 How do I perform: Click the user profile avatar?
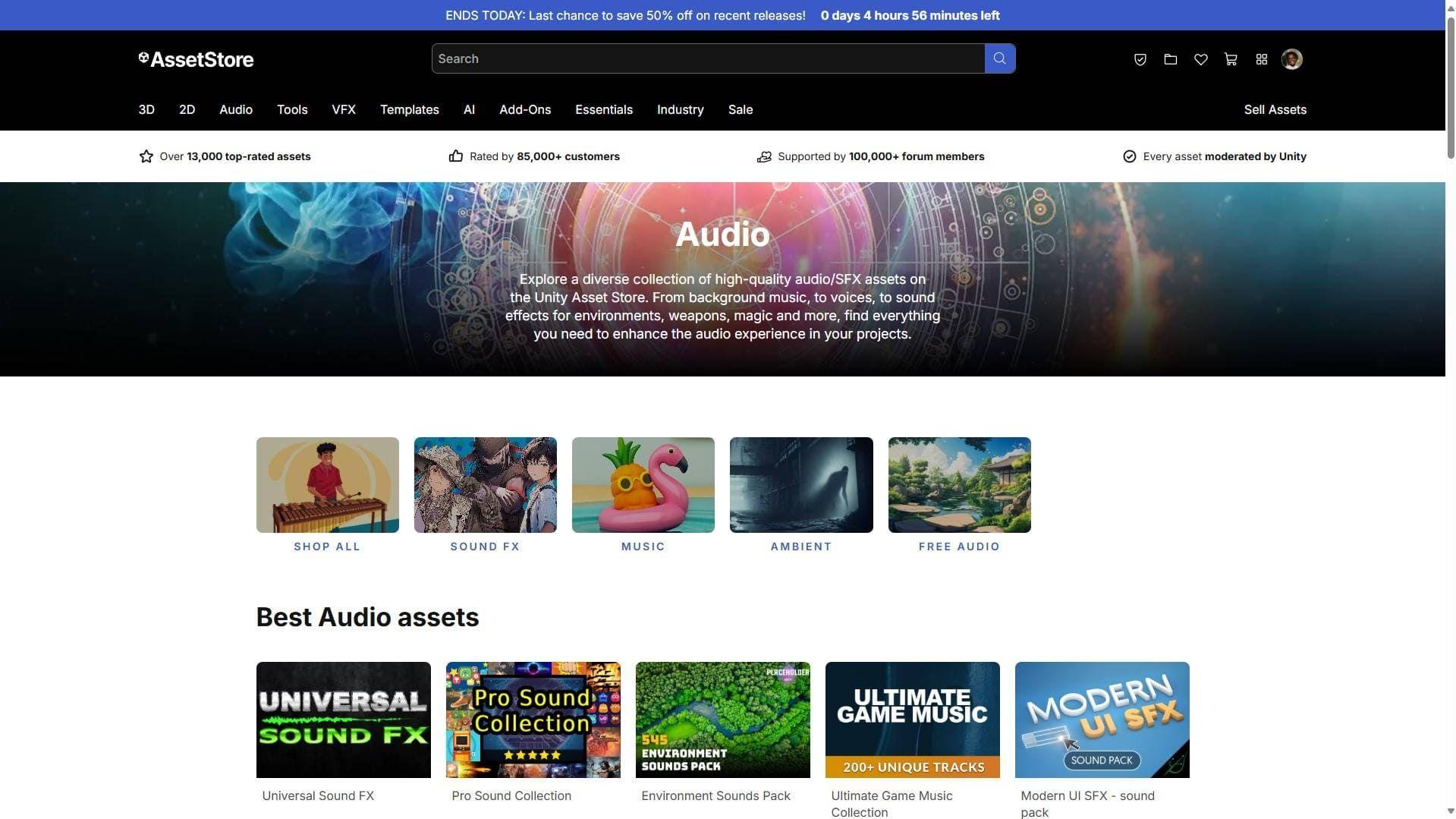tap(1291, 59)
